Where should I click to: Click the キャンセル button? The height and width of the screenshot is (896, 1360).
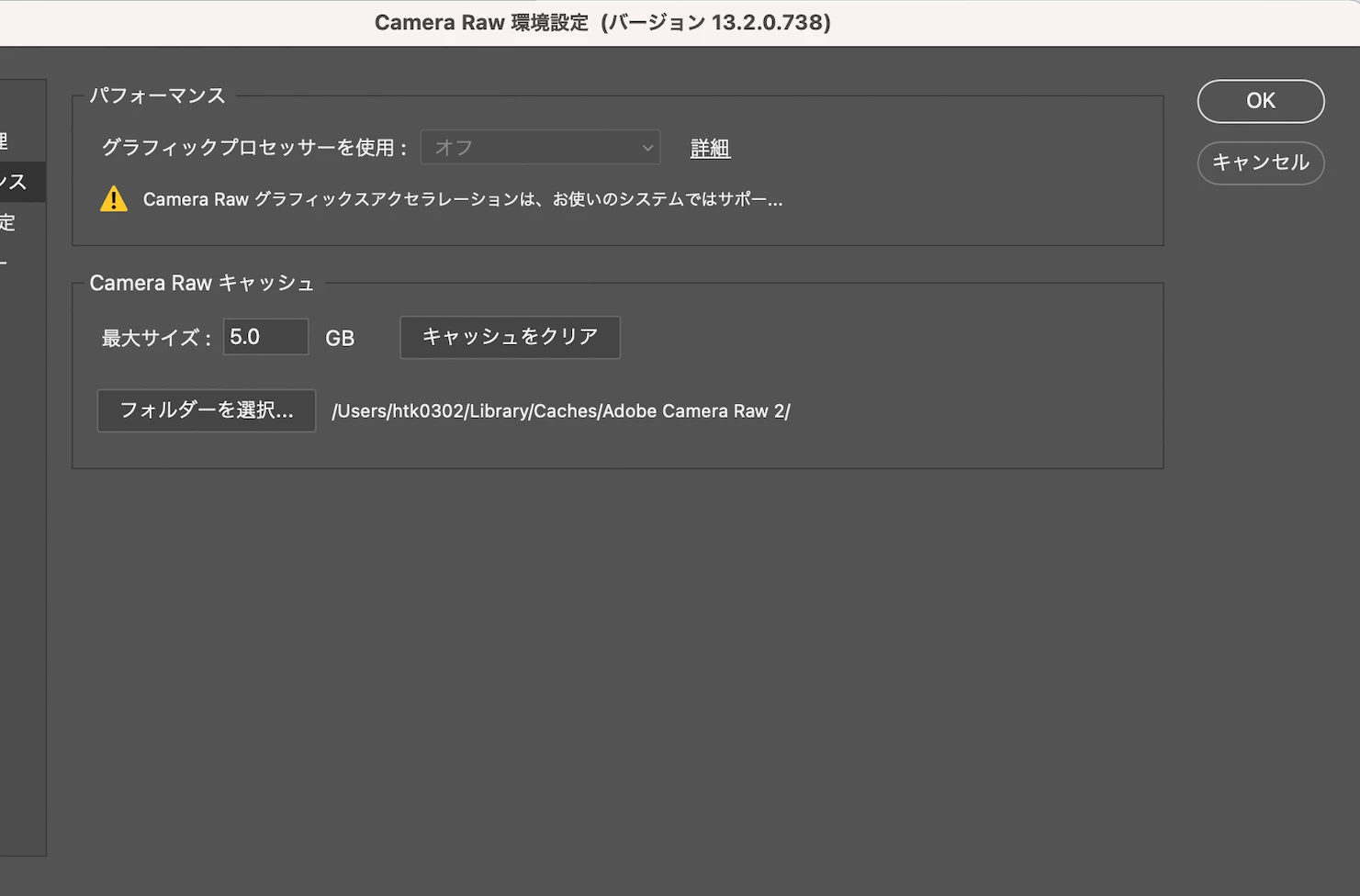[x=1260, y=162]
